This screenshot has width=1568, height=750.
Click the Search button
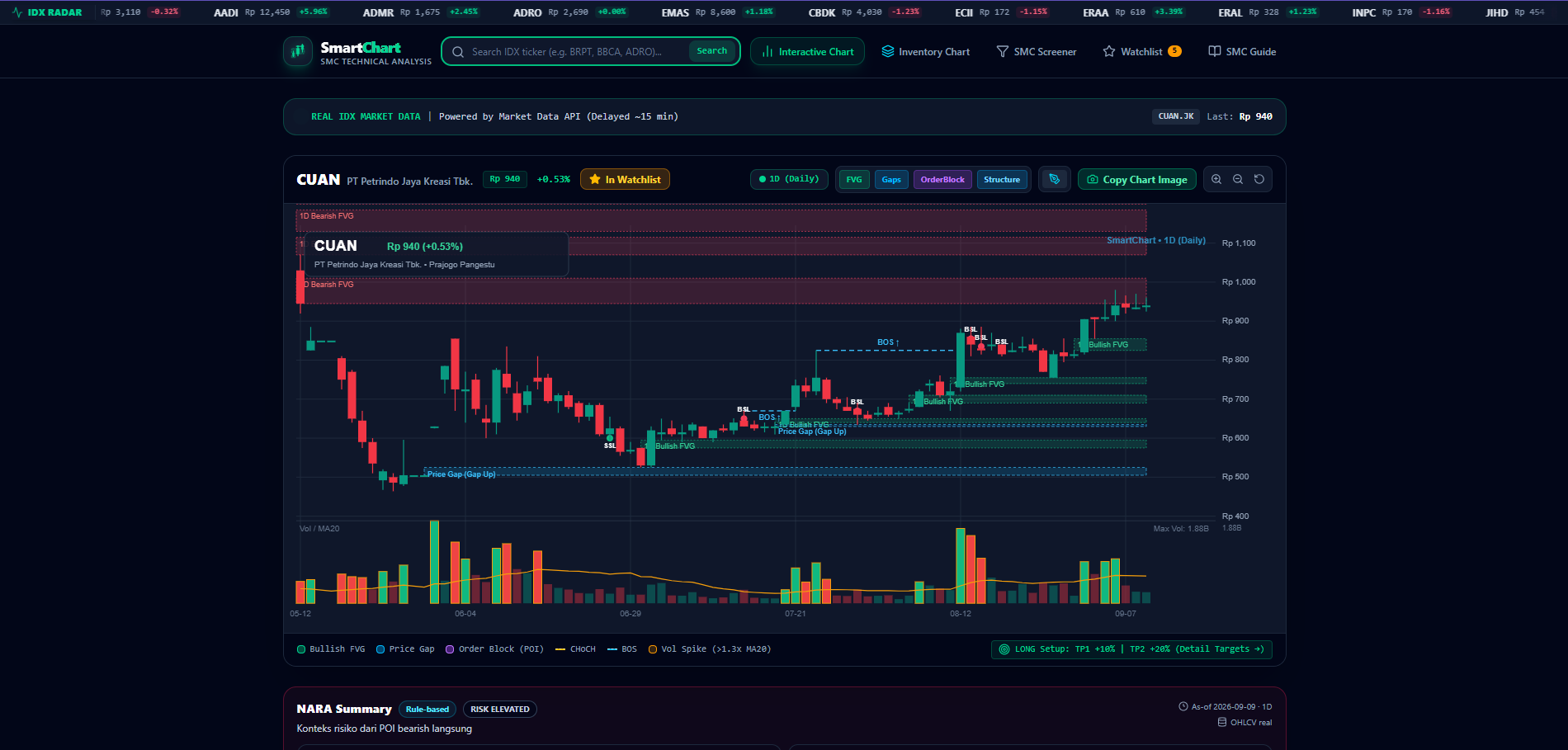(711, 51)
